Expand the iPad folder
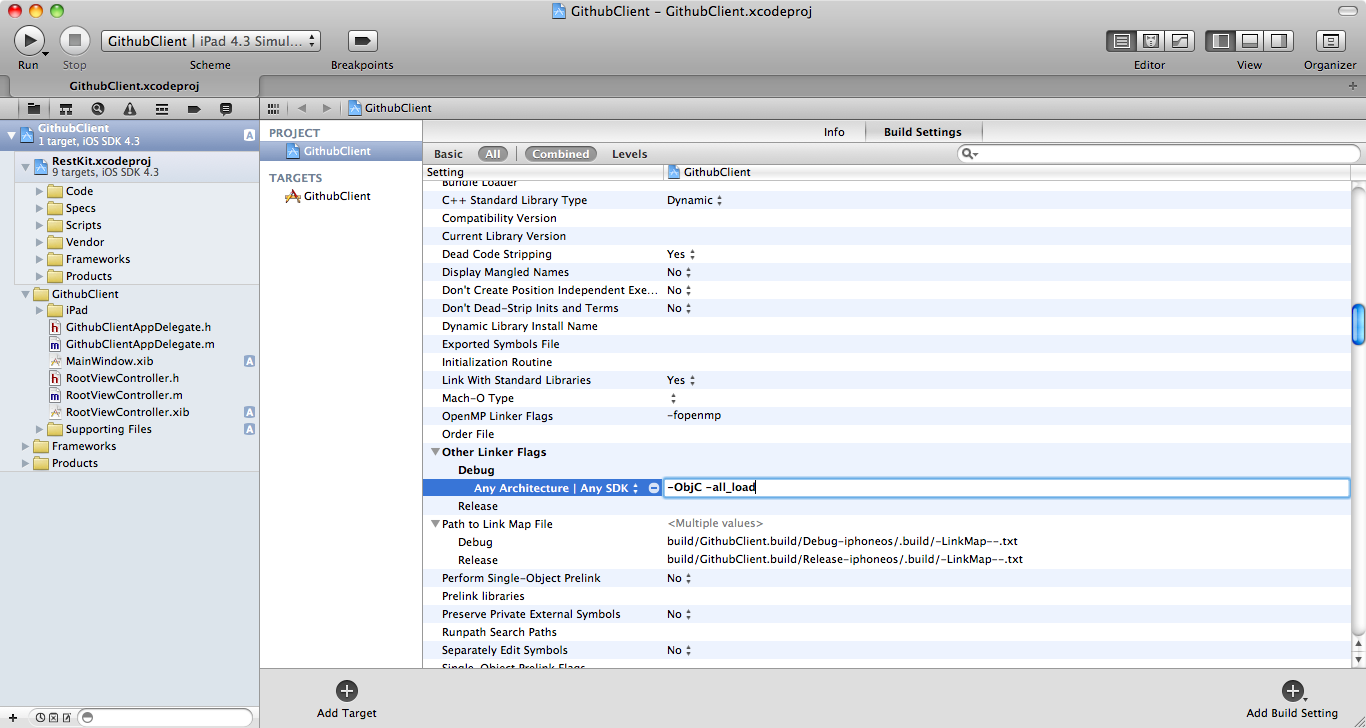 (40, 310)
